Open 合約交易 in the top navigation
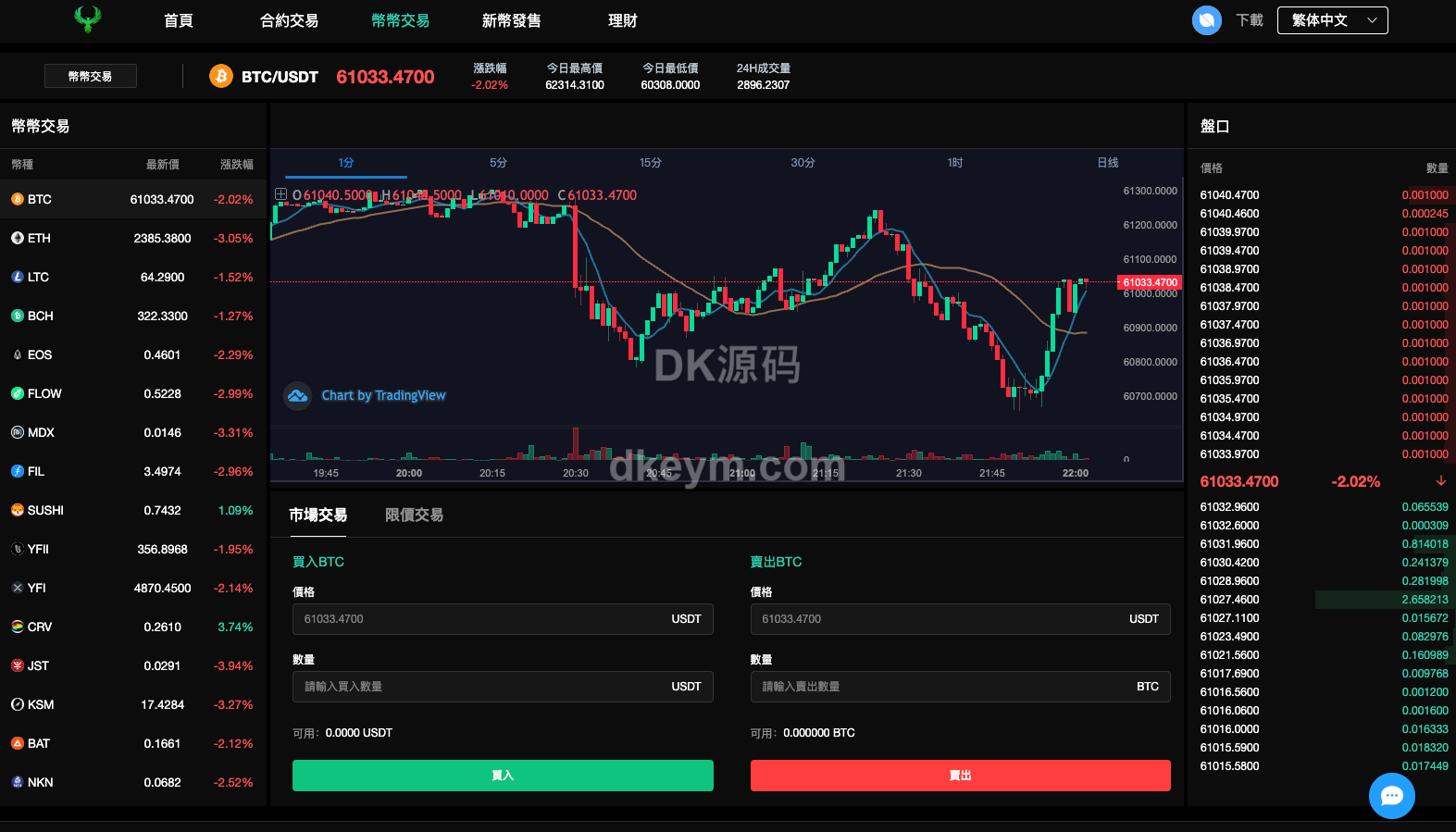Image resolution: width=1456 pixels, height=832 pixels. (289, 20)
